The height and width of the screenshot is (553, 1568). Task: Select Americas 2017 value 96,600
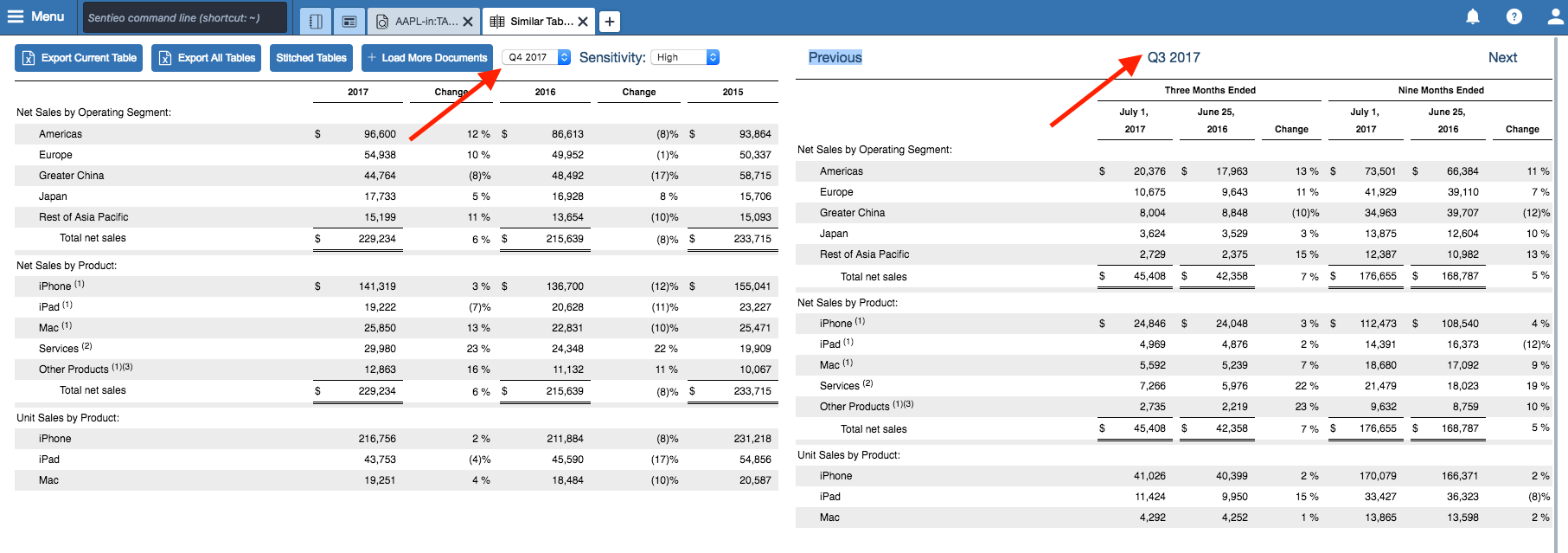pyautogui.click(x=380, y=134)
